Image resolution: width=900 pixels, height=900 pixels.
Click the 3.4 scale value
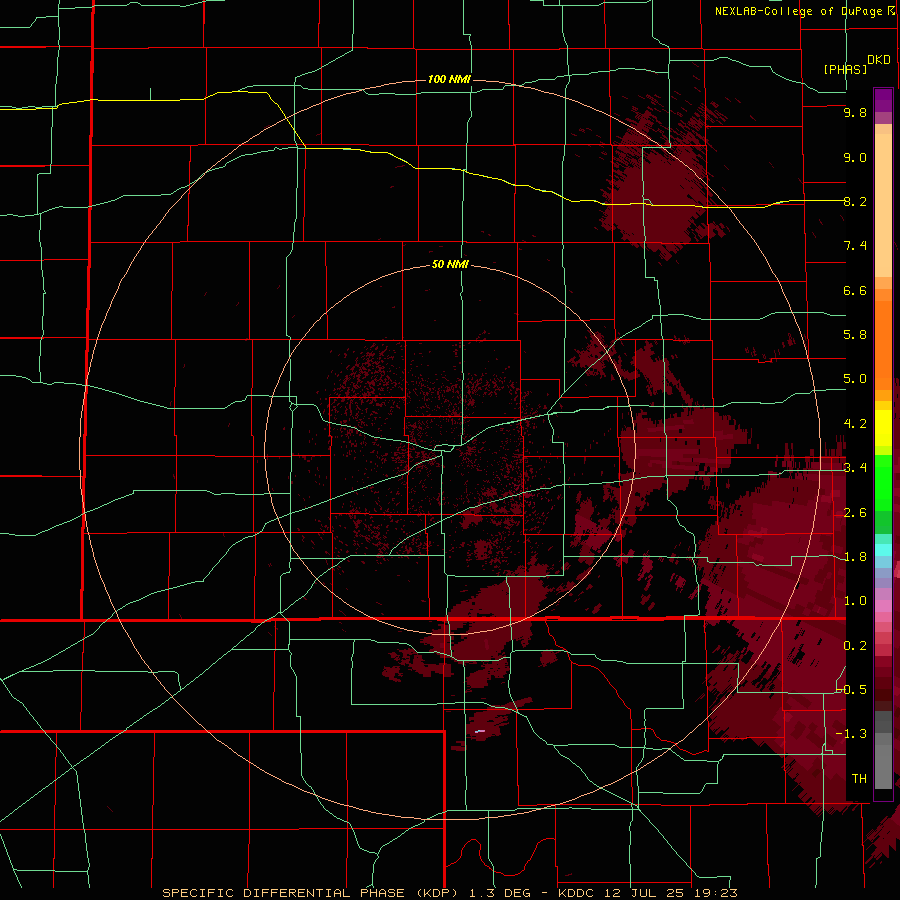click(855, 468)
